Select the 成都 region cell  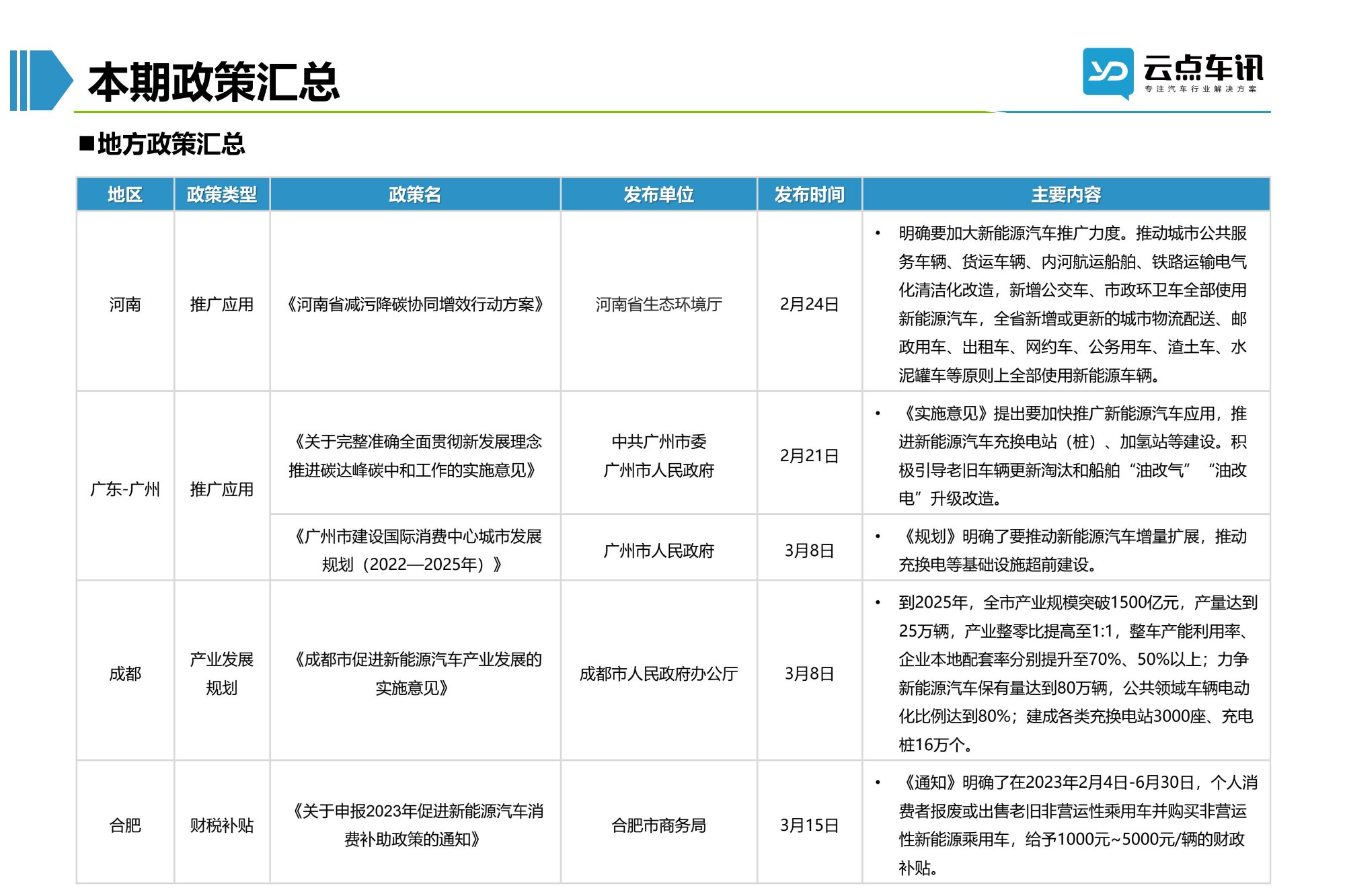(125, 674)
